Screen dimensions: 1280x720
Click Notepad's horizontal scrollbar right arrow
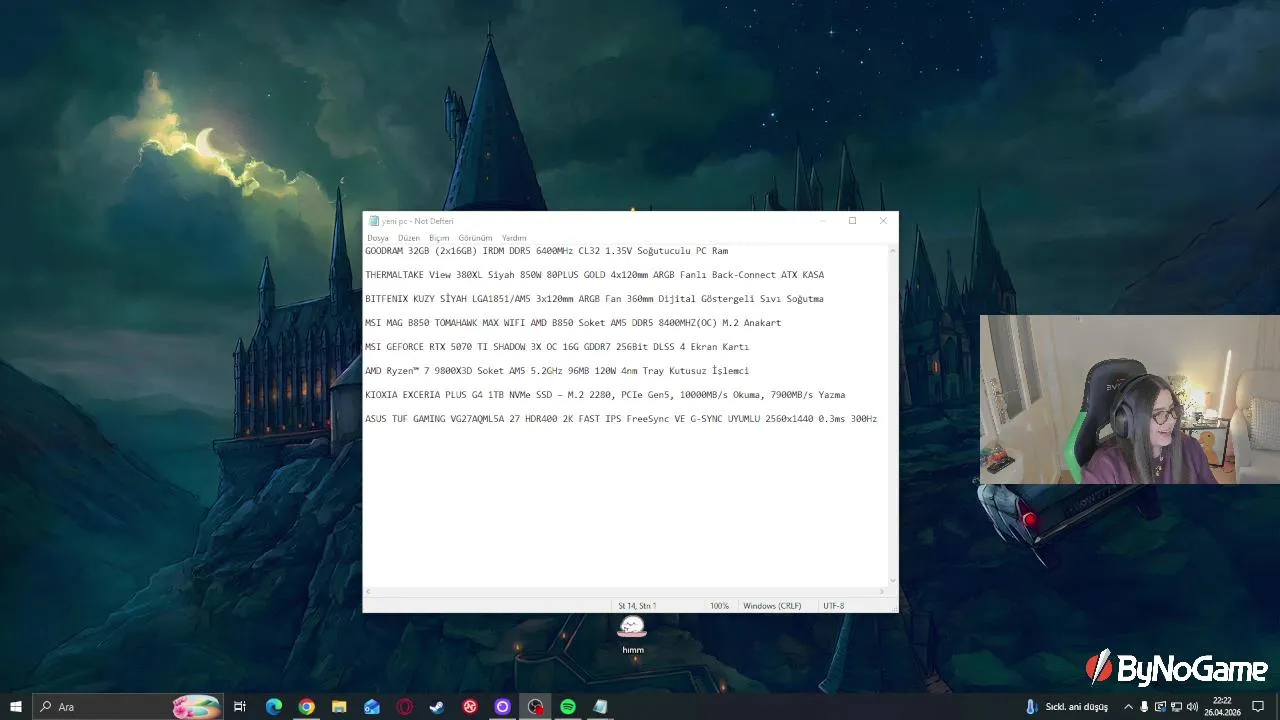pyautogui.click(x=882, y=592)
